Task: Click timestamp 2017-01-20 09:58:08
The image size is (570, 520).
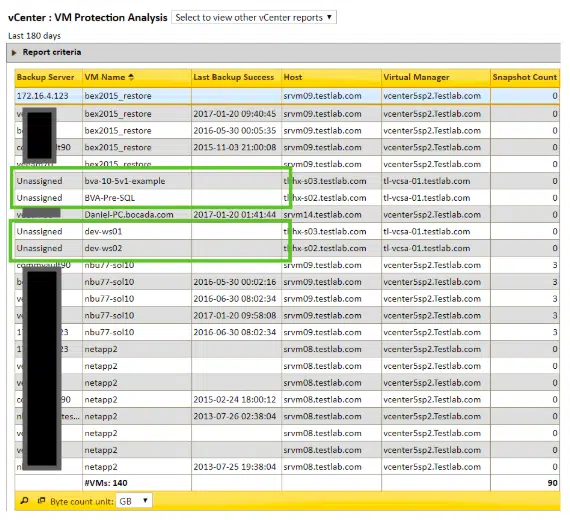Action: click(234, 315)
